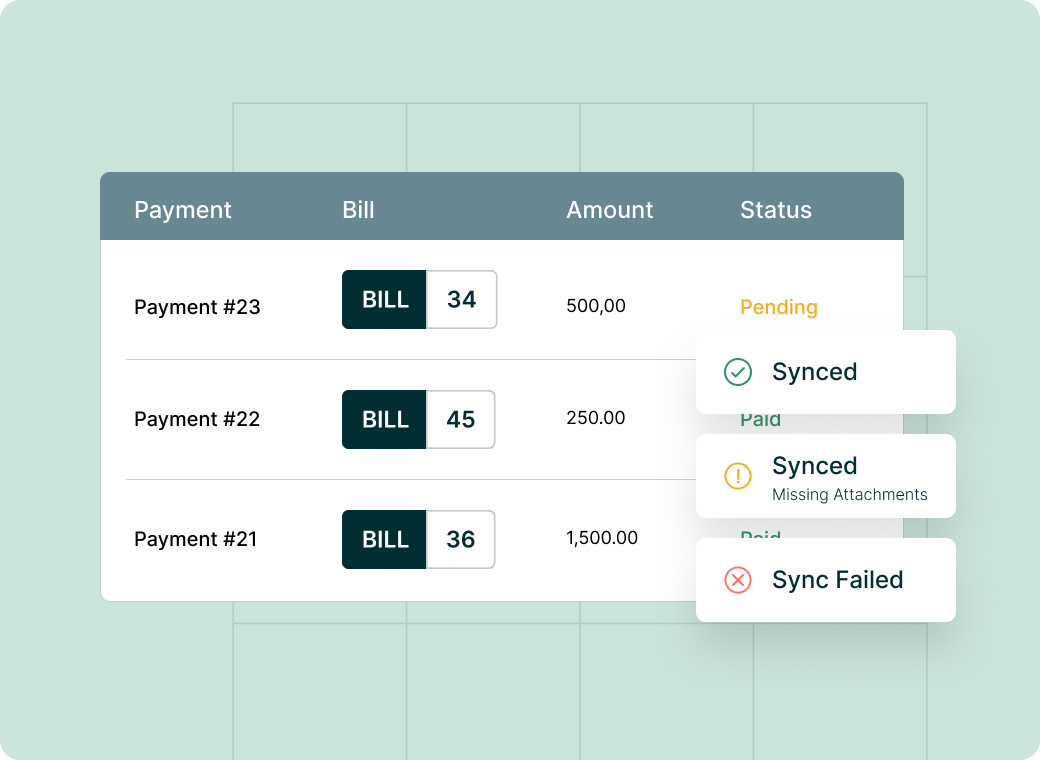Select the Synced Missing Attachments card

click(x=826, y=476)
